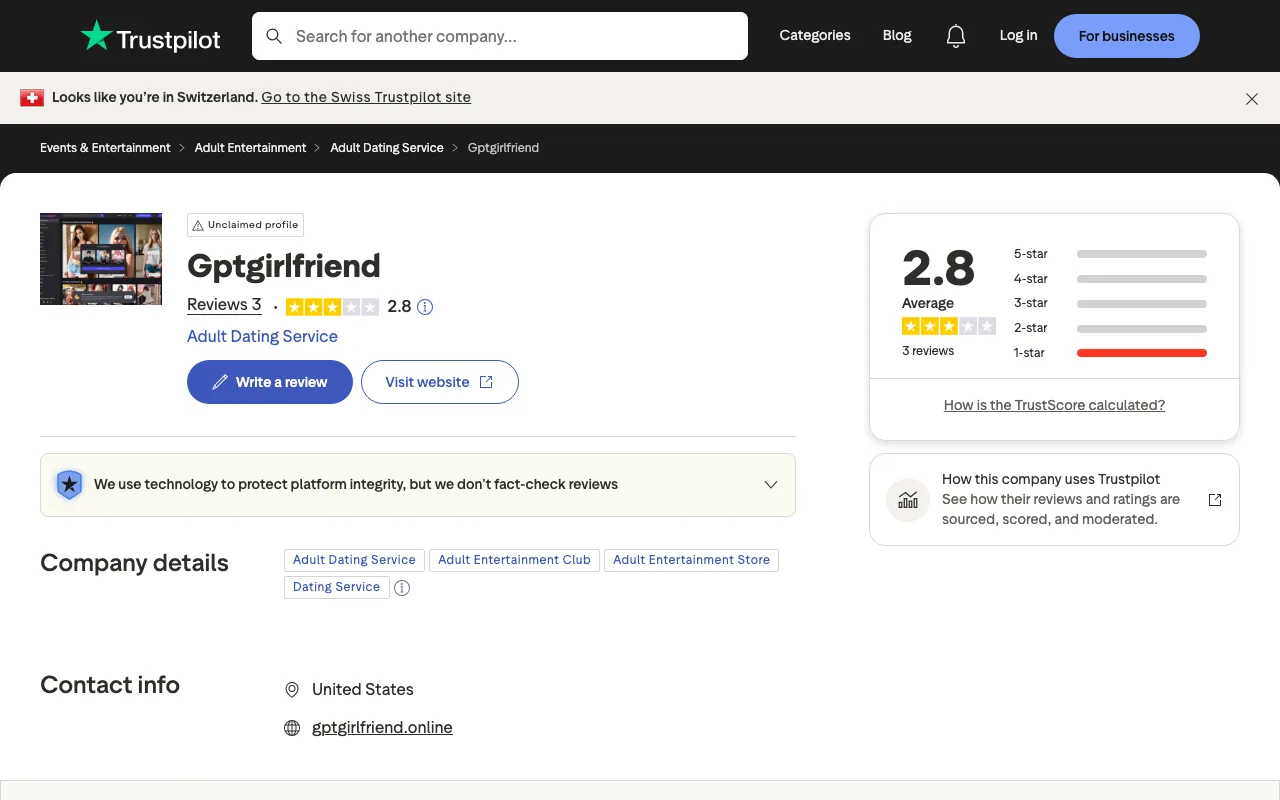The image size is (1280, 800).
Task: Visit the gptgirlfriend.online link
Action: 382,727
